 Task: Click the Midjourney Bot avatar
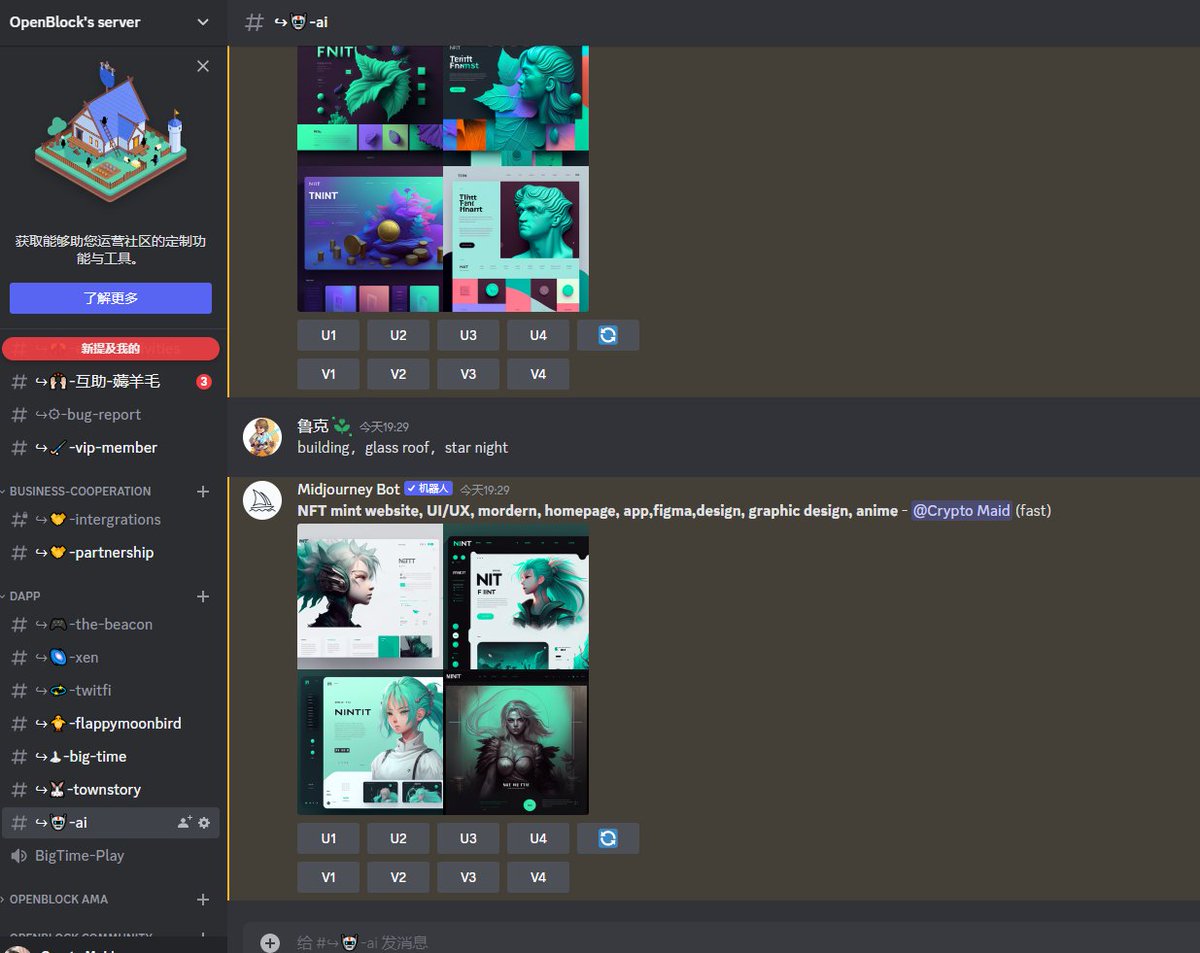[262, 499]
